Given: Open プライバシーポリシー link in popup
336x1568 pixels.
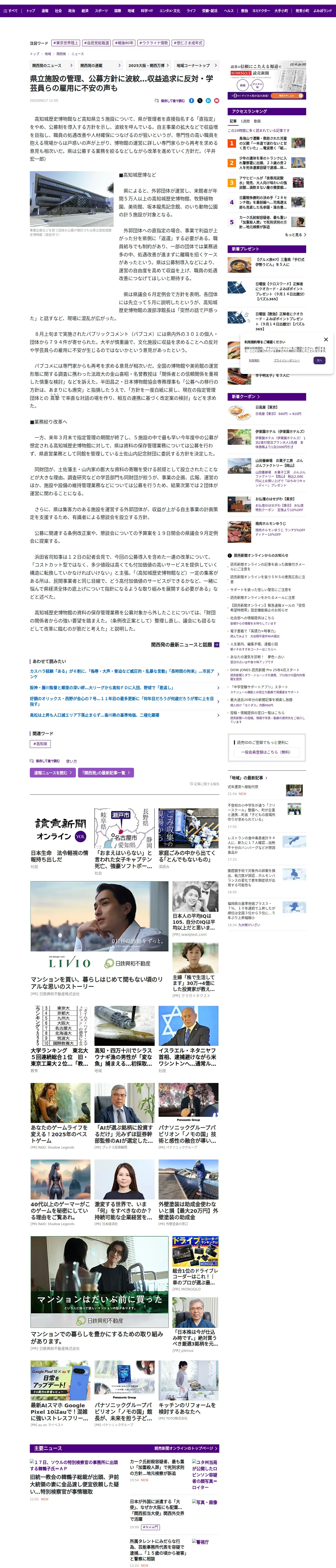Looking at the screenshot, I should tap(287, 360).
